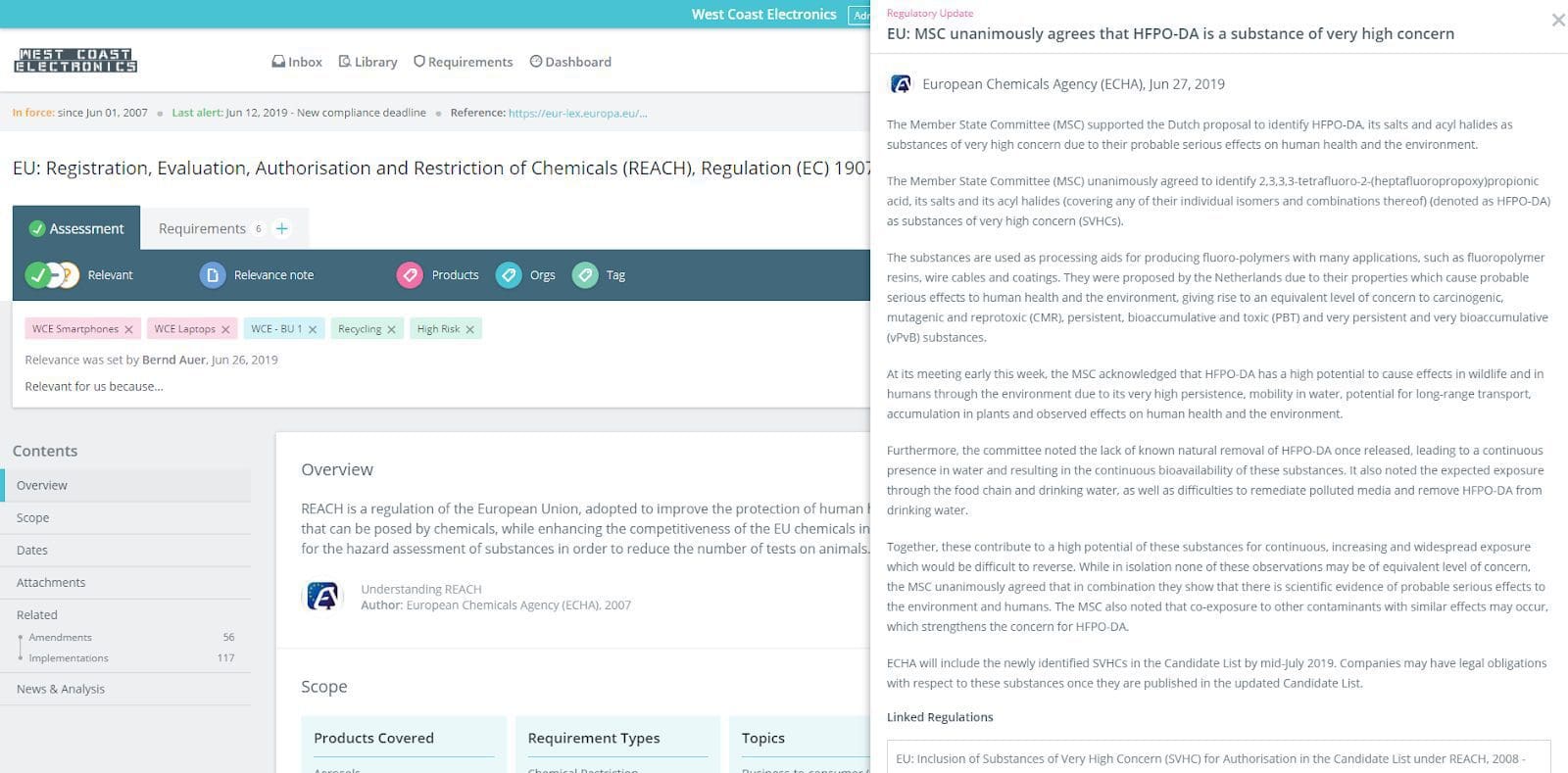Open the Dashboard from top navigation
This screenshot has width=1568, height=773.
coord(570,62)
